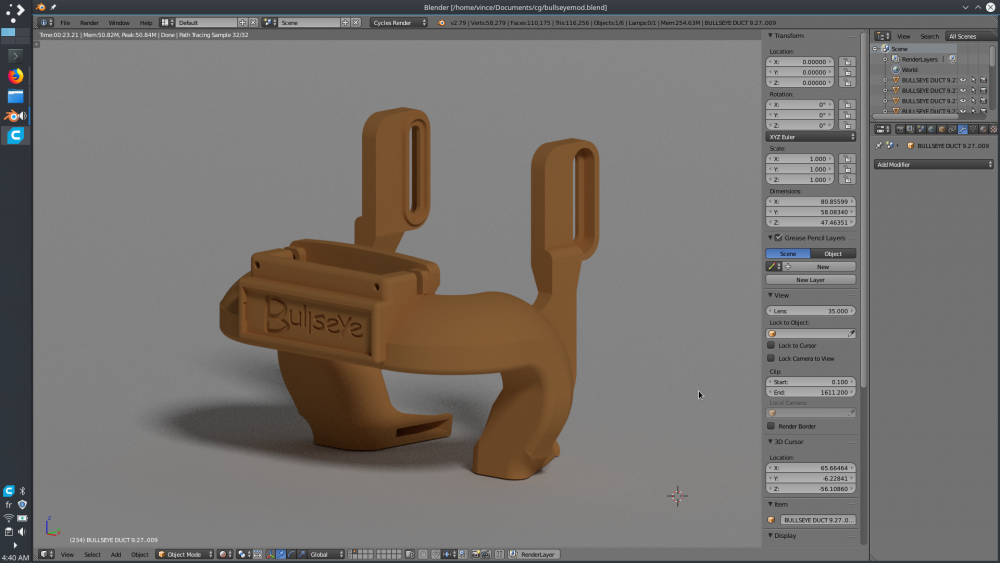Viewport: 1000px width, 563px height.
Task: Open the Constraints properties tab (chain icon)
Action: pyautogui.click(x=952, y=129)
